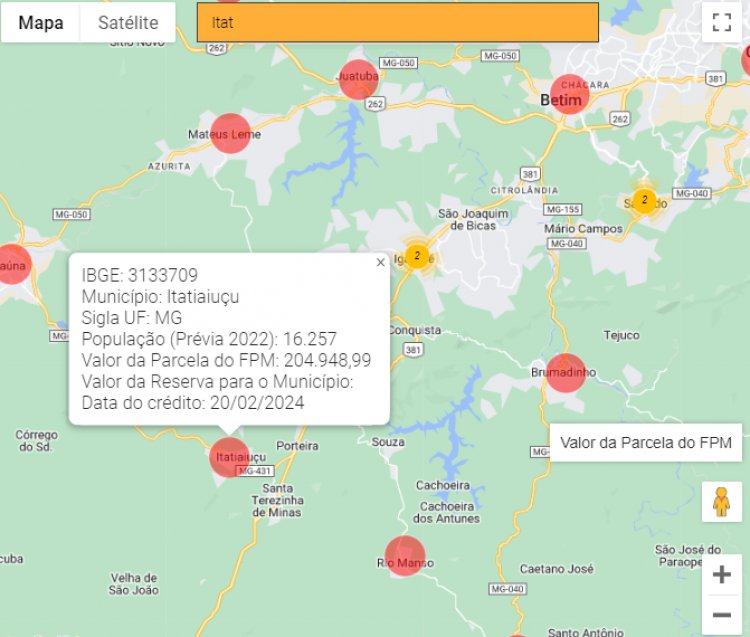Click 'Município: Itatiaiuçu' line in popup
This screenshot has height=637, width=750.
pyautogui.click(x=160, y=297)
